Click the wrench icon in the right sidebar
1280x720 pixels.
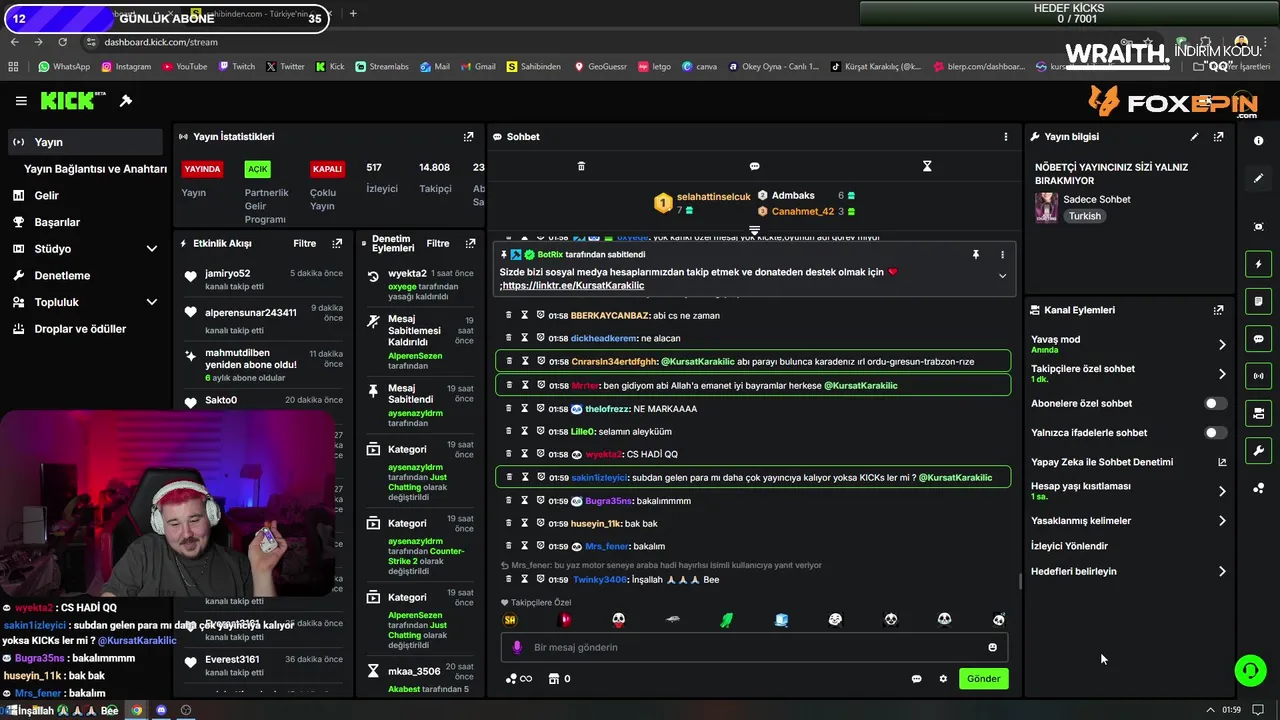pos(1259,450)
